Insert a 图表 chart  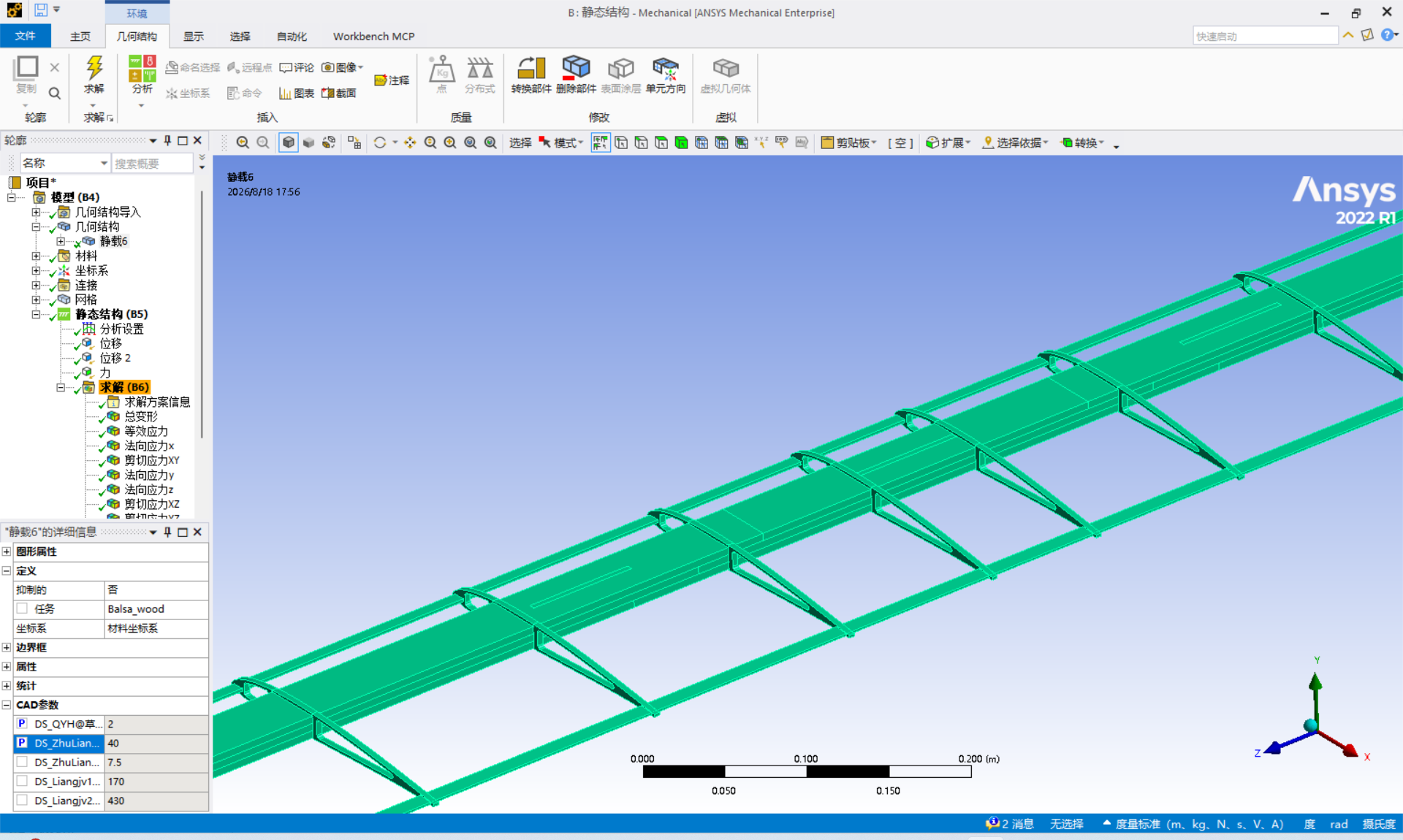pos(297,93)
